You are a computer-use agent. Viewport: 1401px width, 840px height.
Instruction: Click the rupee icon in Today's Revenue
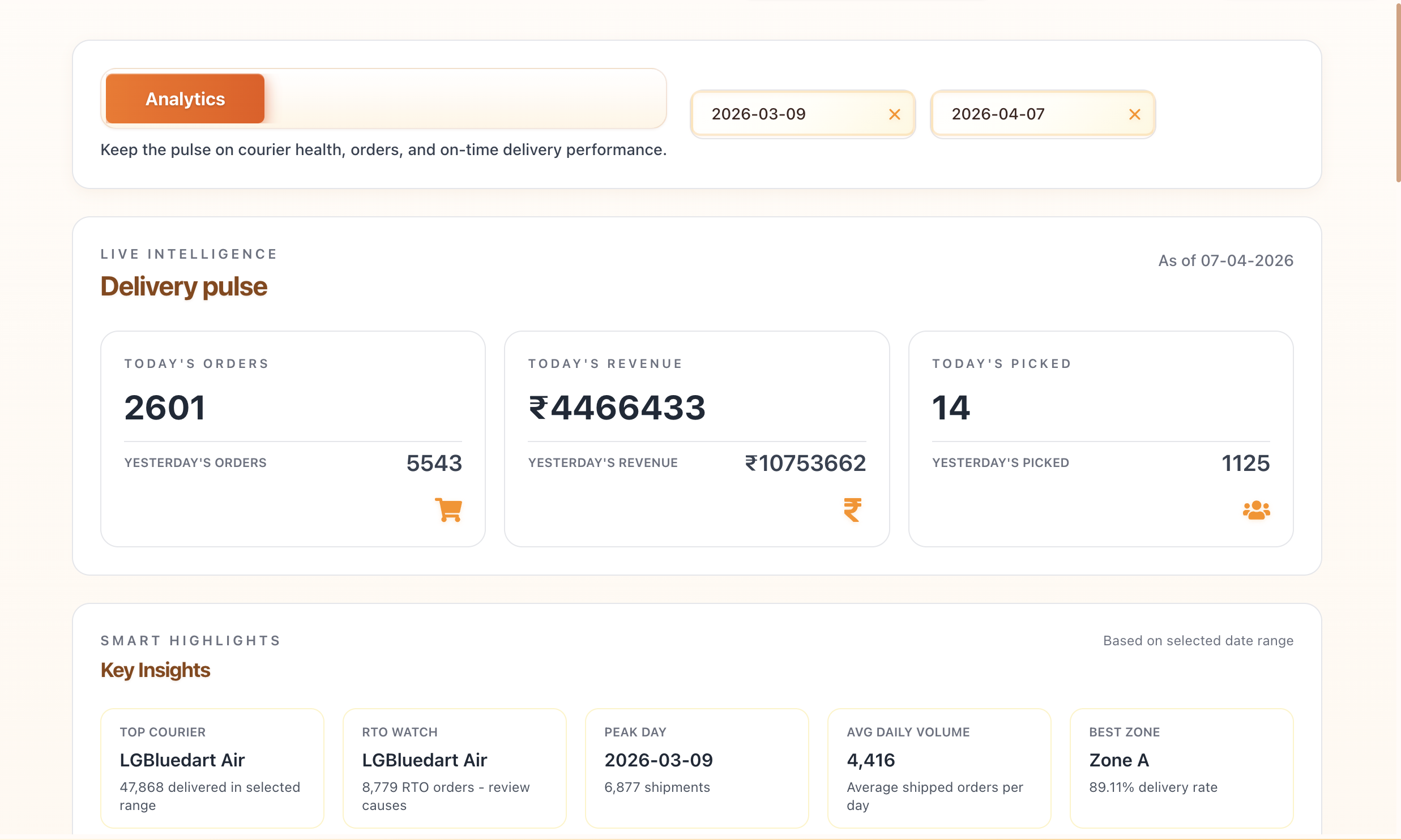tap(852, 510)
